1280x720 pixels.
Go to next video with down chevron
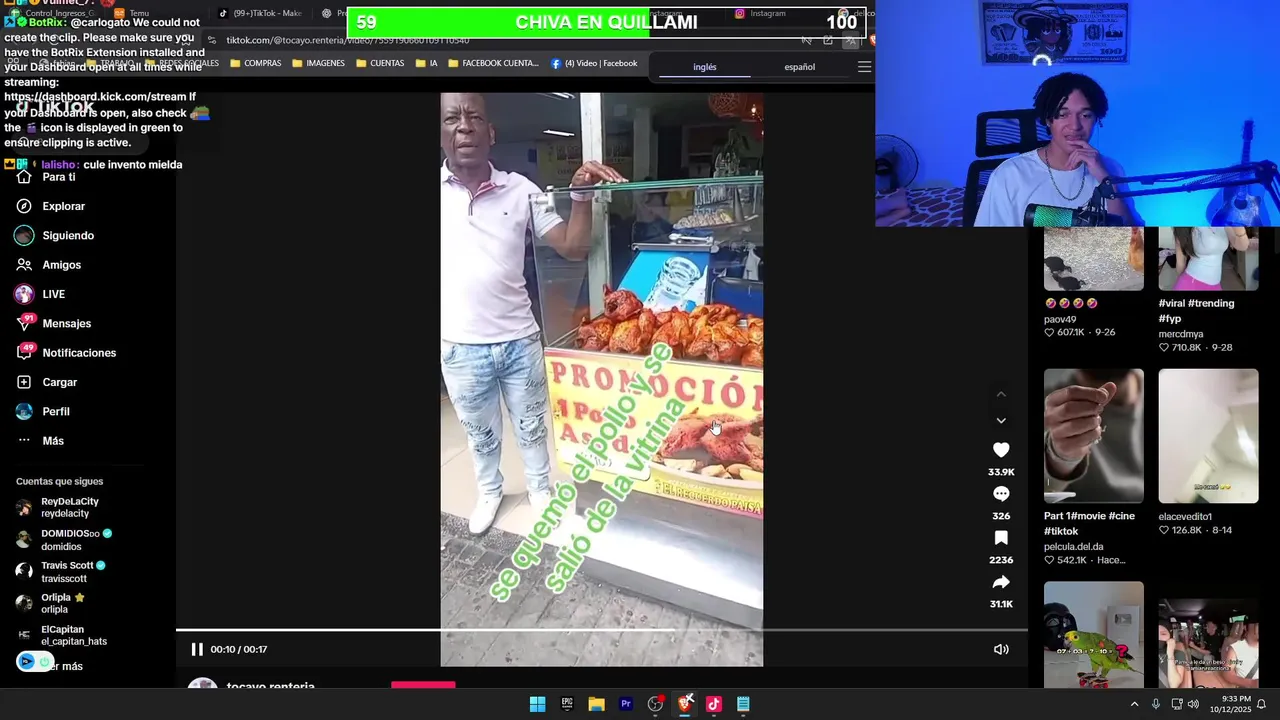[1001, 420]
